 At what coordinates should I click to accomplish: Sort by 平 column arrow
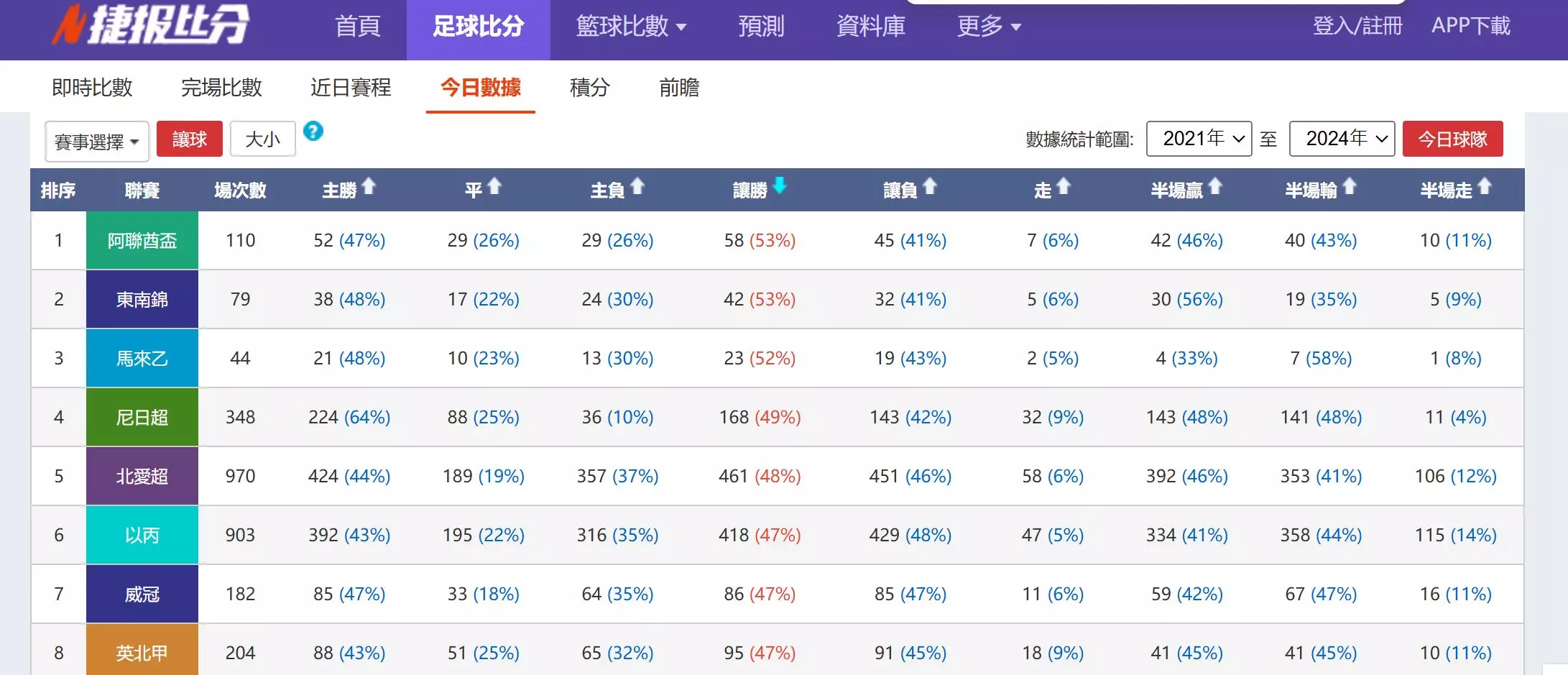(x=494, y=187)
